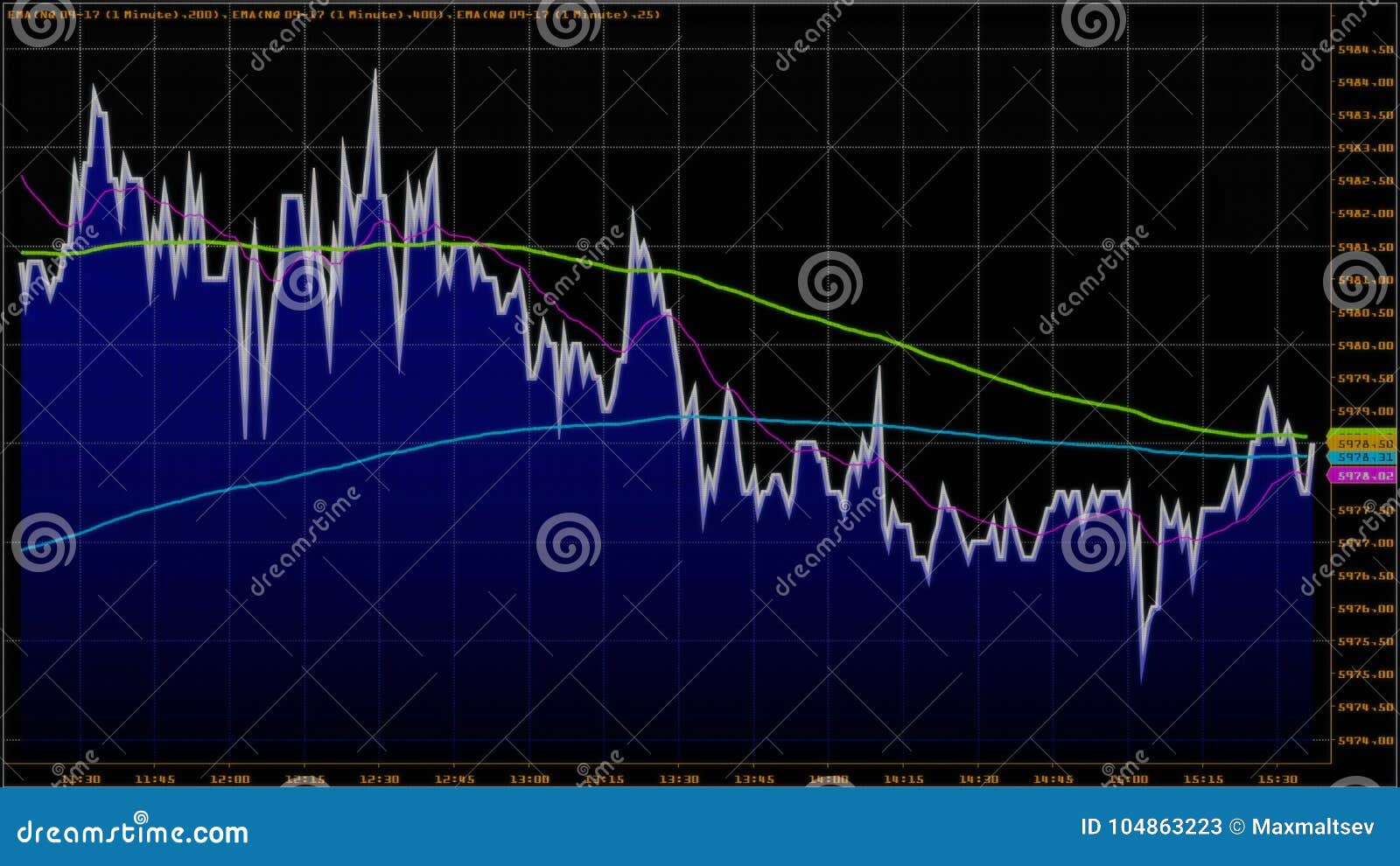
Task: Click the 12:15 time axis label
Action: 304,779
